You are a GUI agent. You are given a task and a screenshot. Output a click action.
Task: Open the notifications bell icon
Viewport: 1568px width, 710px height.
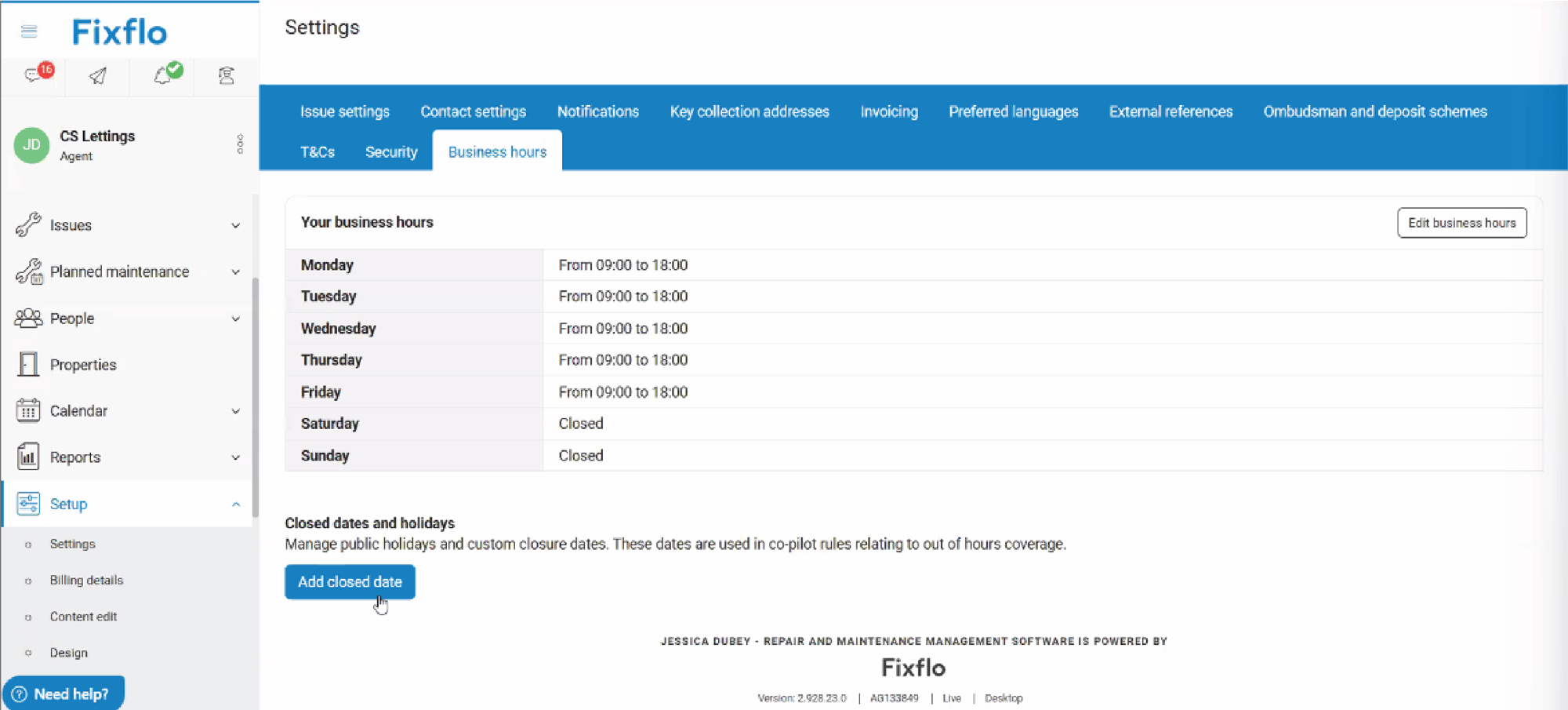click(x=163, y=75)
